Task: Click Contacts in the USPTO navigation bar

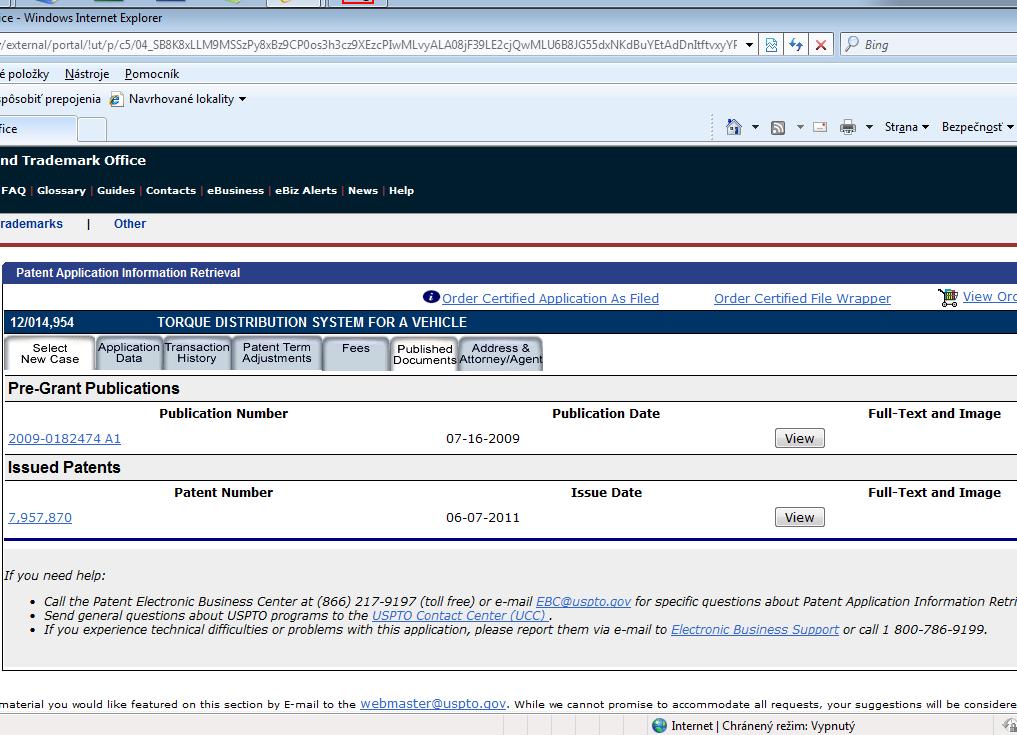Action: [x=171, y=191]
